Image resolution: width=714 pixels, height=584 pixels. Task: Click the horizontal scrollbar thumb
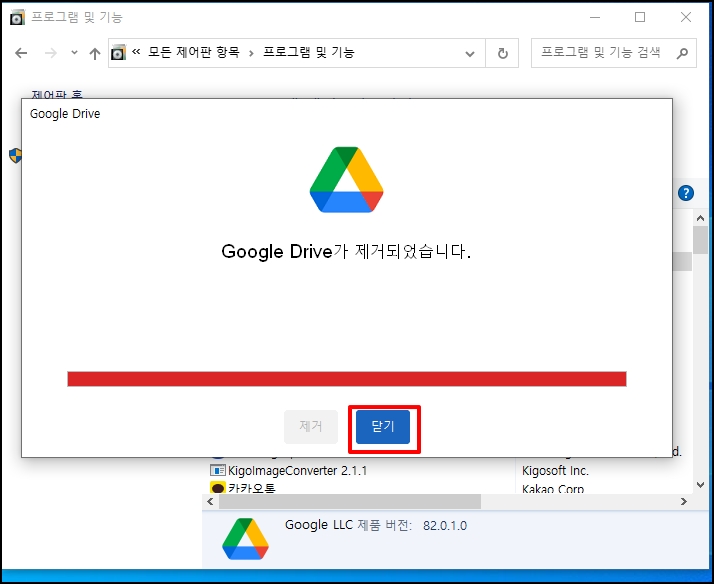point(350,501)
